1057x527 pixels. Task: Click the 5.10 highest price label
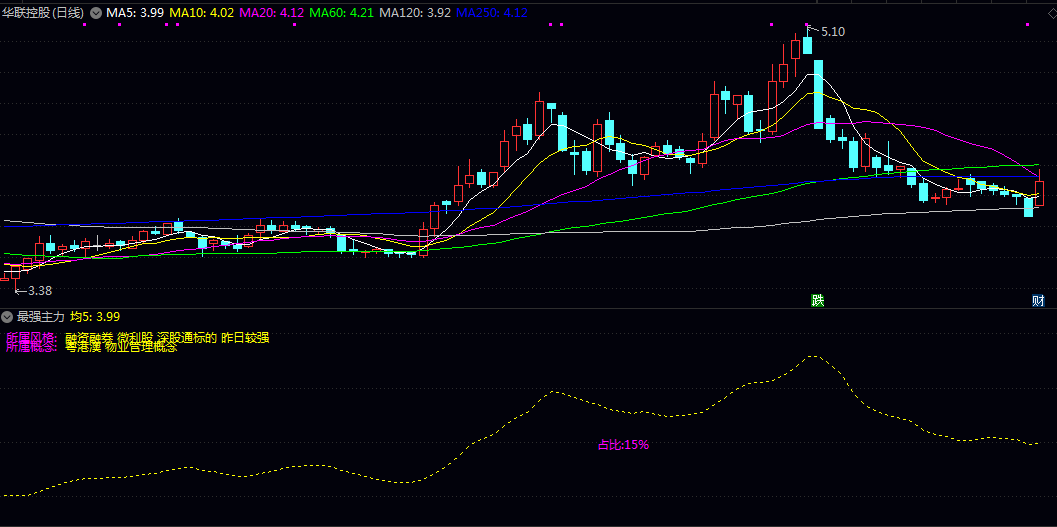(x=832, y=32)
